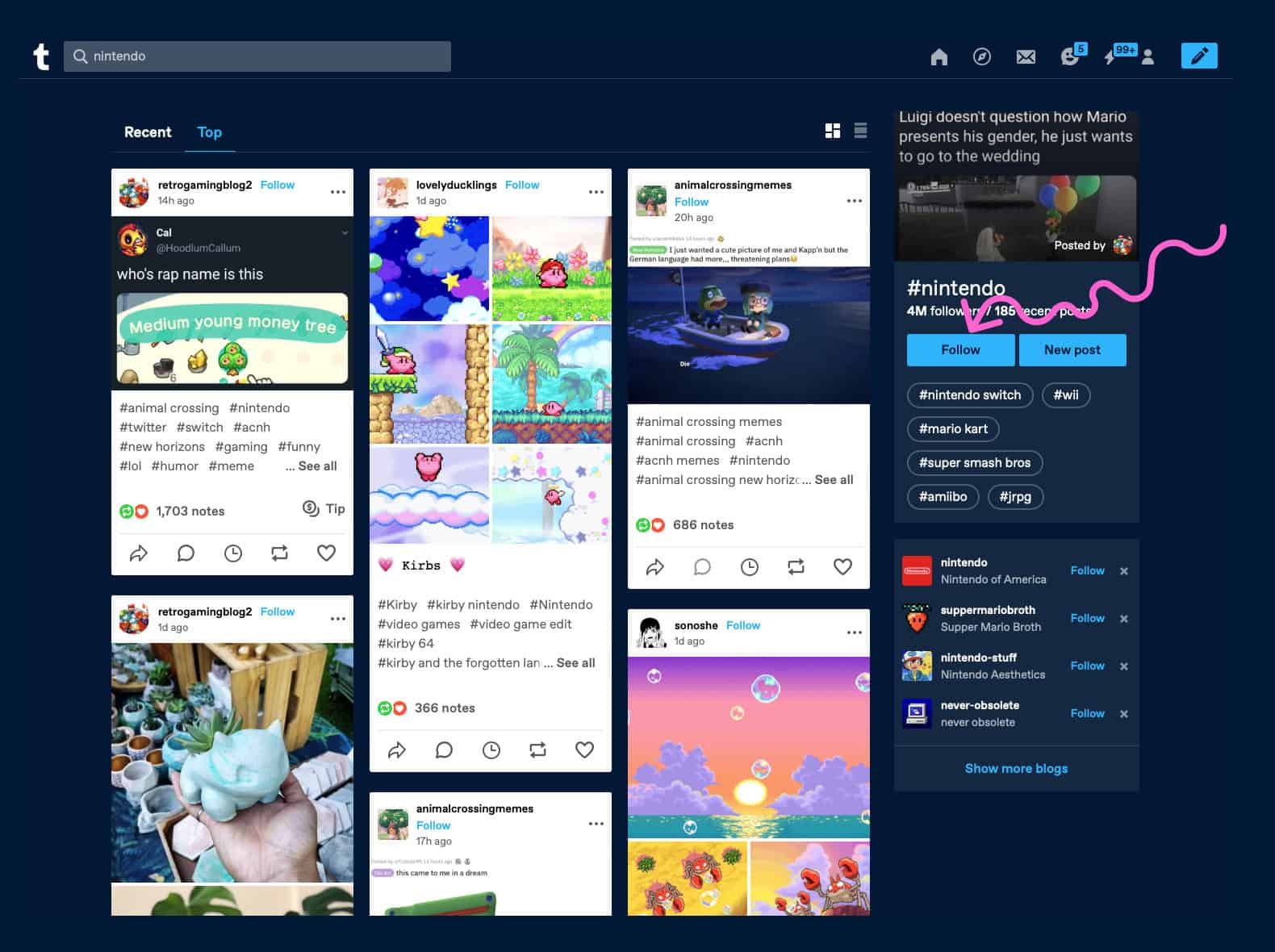Open the #mario kart related tag
This screenshot has height=952, width=1275.
(x=953, y=429)
